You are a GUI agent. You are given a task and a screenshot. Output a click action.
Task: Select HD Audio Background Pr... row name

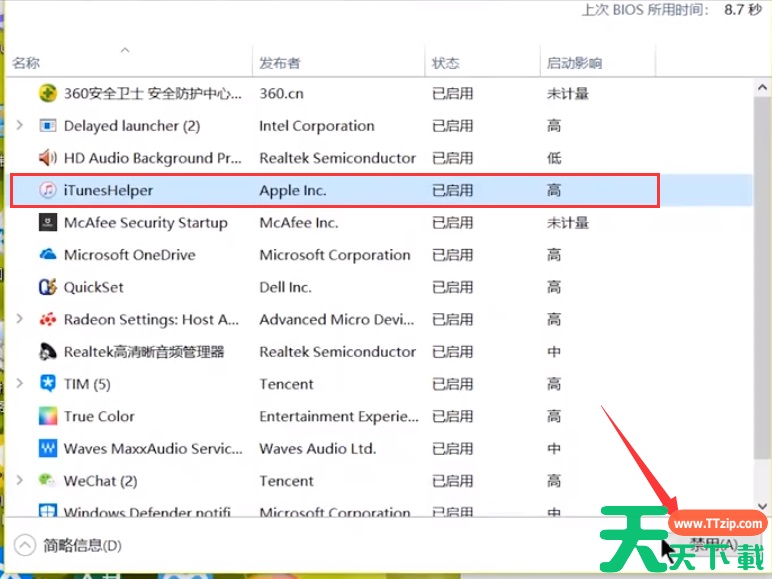click(x=153, y=158)
